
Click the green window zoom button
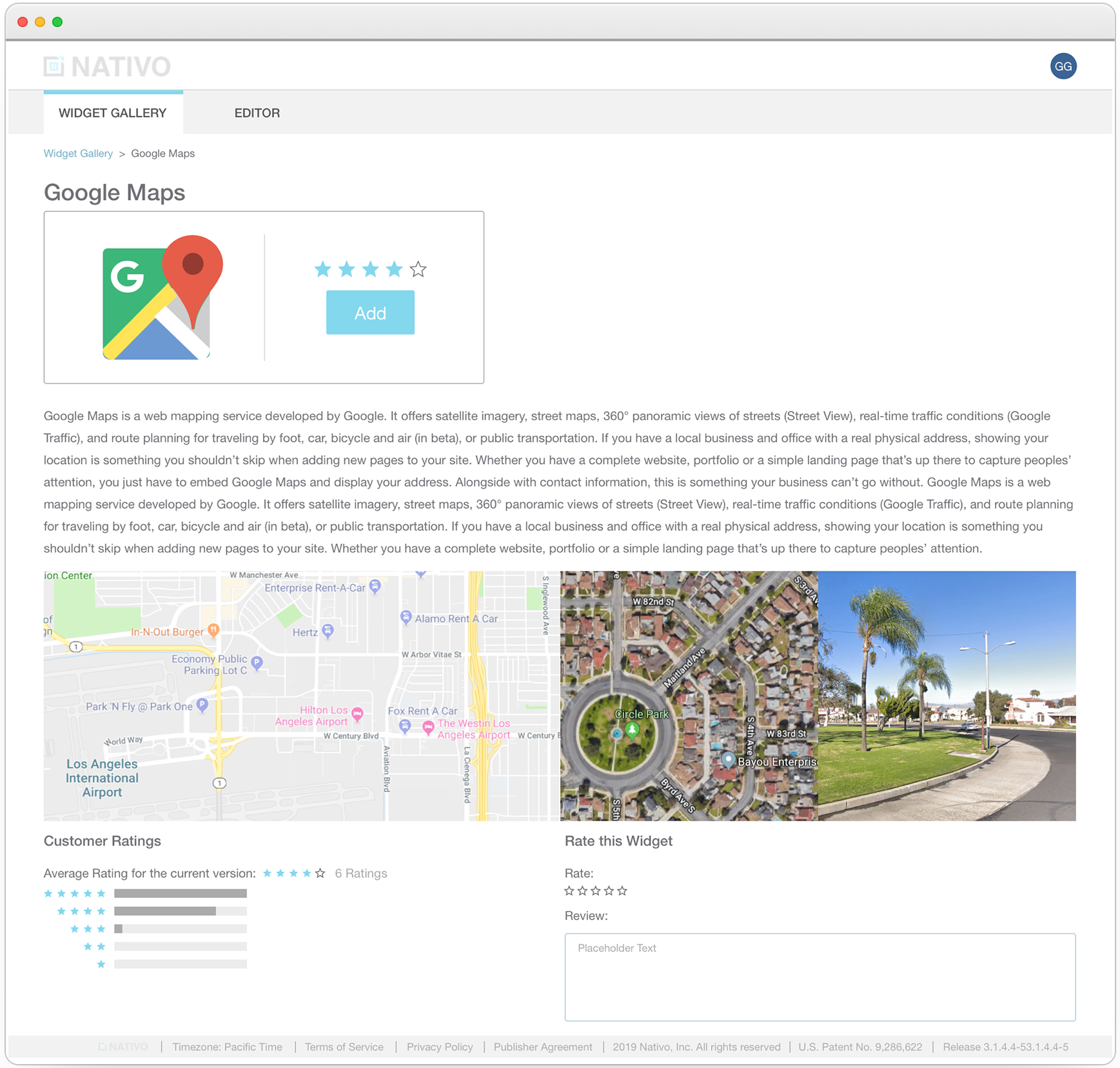pos(57,22)
